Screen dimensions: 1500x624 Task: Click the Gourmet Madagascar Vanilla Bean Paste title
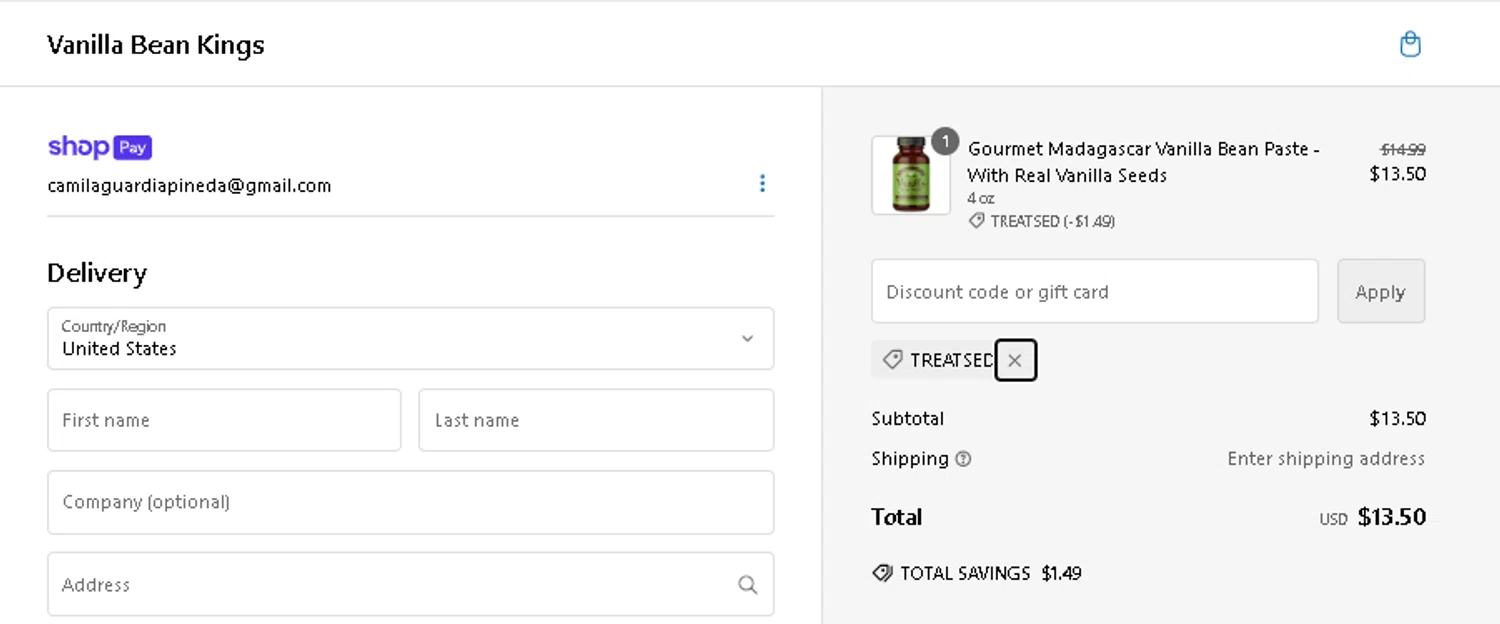tap(1143, 162)
